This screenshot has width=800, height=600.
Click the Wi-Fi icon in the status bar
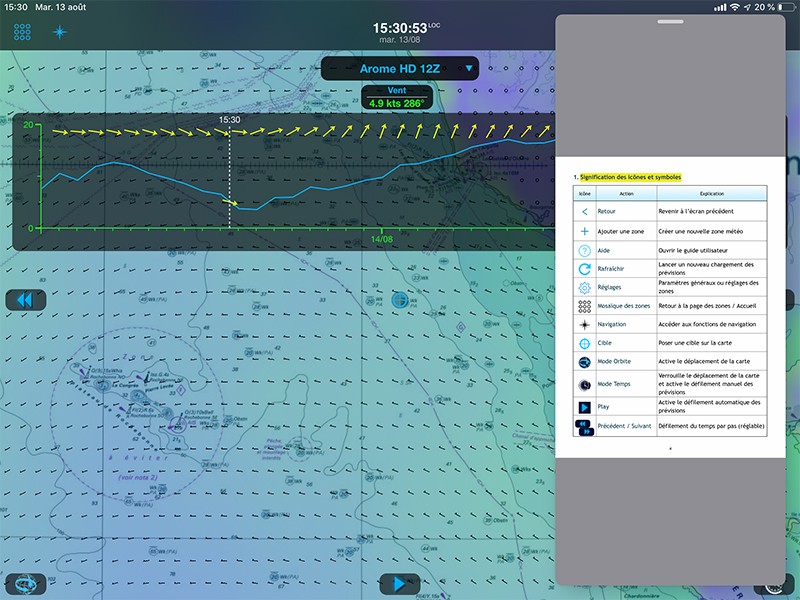(x=735, y=8)
